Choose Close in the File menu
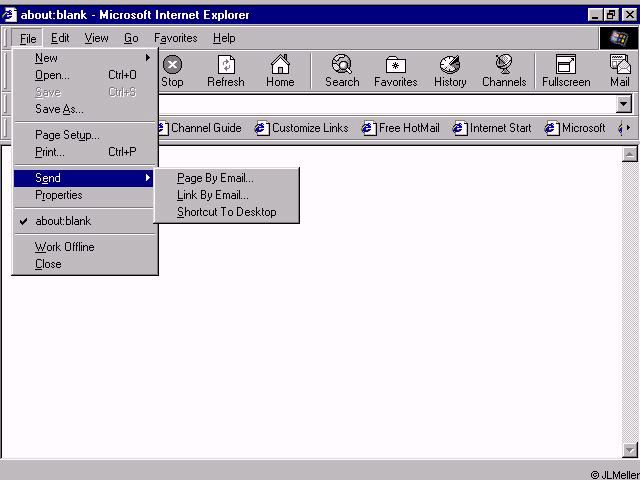640x480 pixels. 84,264
